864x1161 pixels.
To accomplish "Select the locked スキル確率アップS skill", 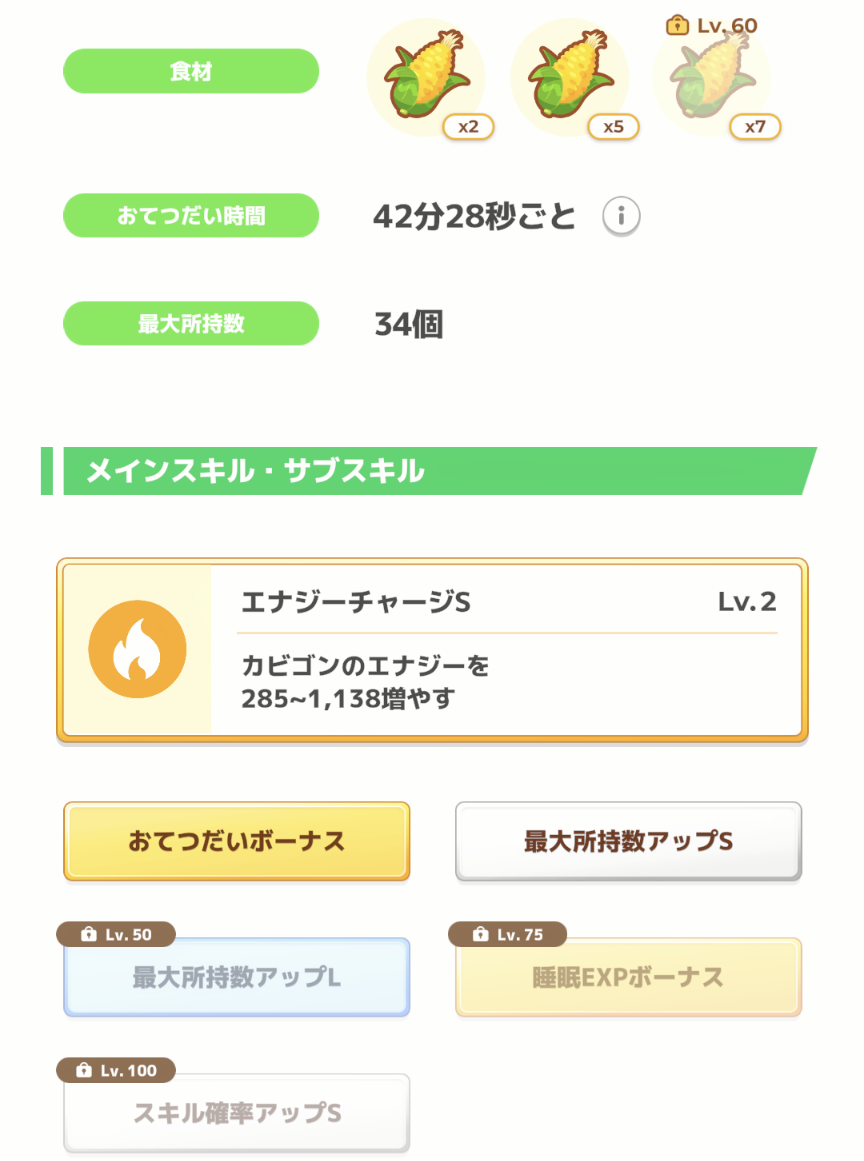I will pos(237,1112).
